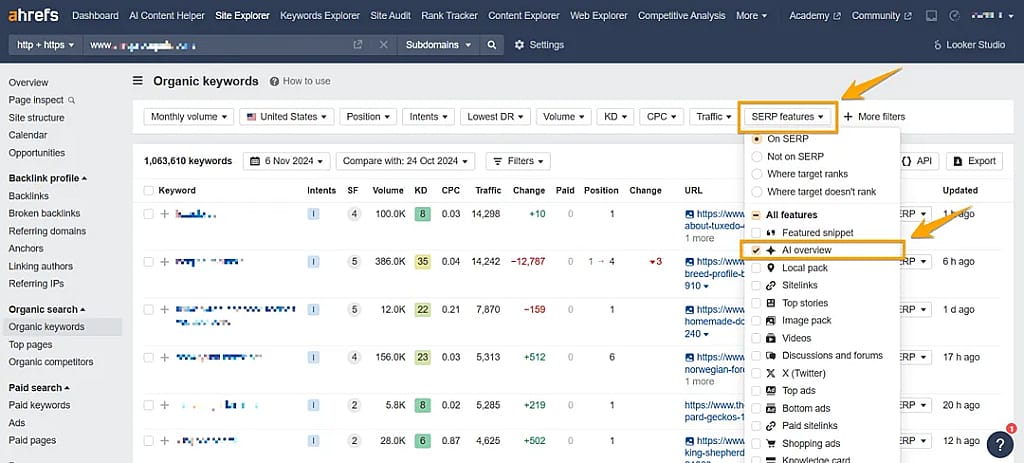This screenshot has width=1024, height=463.
Task: Select Where target ranks option
Action: pos(756,174)
